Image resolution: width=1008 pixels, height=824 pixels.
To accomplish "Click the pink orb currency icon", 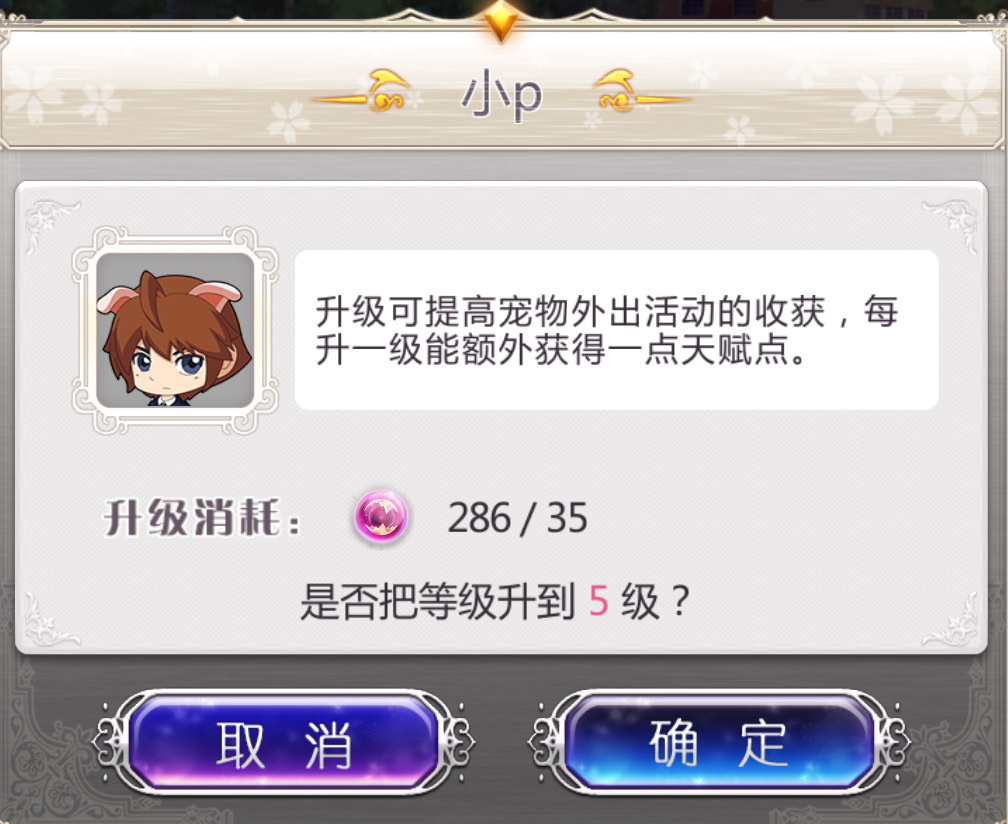I will [381, 517].
